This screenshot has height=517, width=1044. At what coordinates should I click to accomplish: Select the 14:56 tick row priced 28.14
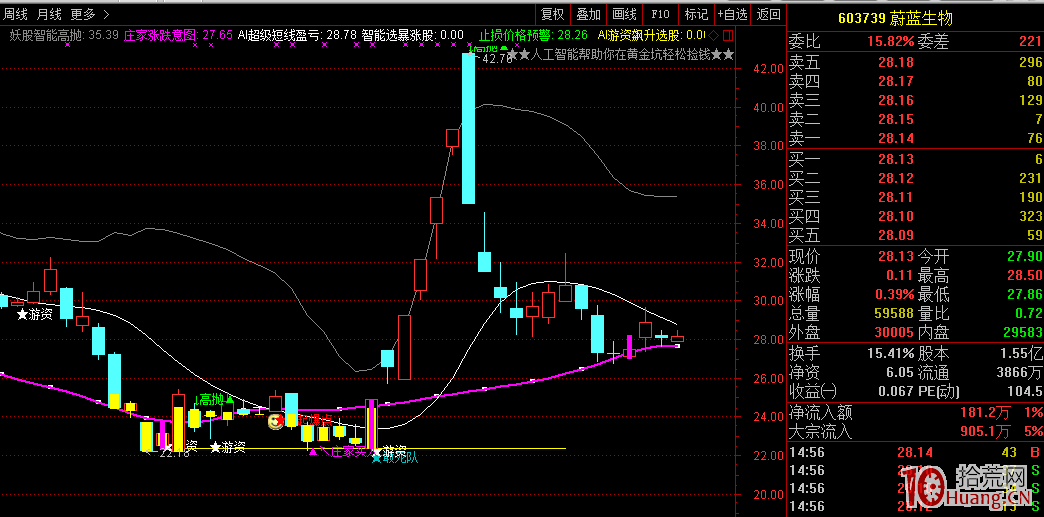915,453
